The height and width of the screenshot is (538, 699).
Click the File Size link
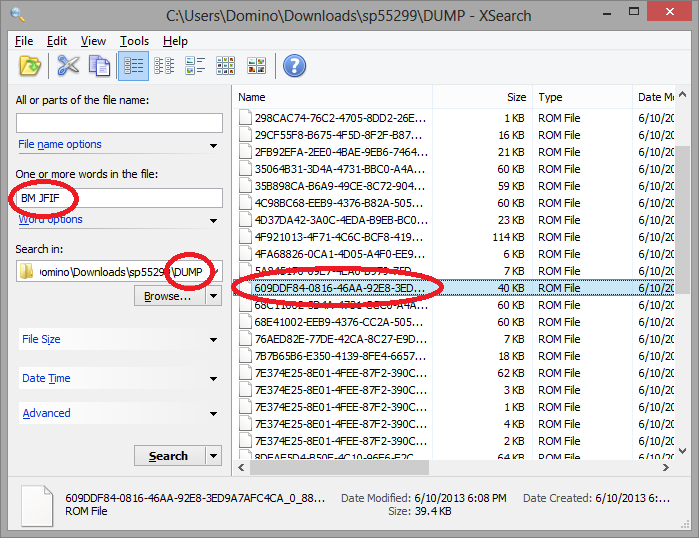(41, 339)
